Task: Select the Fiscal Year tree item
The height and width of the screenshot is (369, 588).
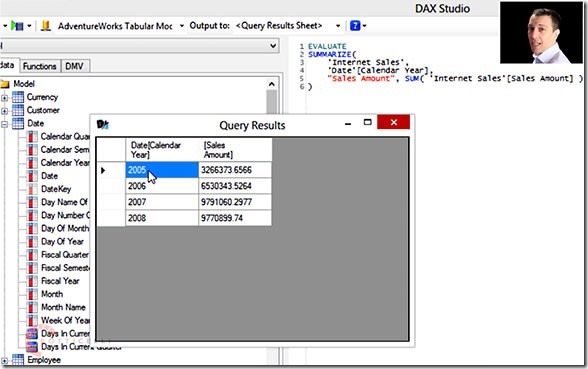Action: tap(60, 281)
